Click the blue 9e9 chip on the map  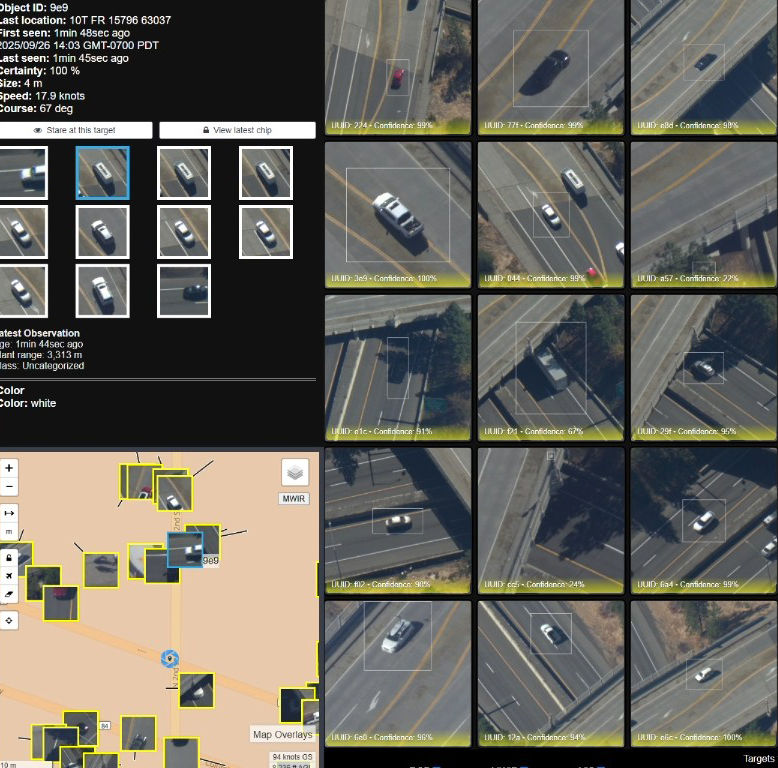(185, 550)
